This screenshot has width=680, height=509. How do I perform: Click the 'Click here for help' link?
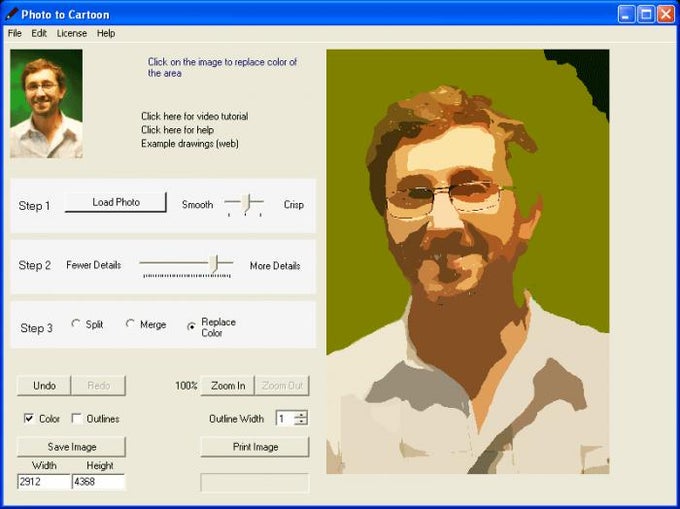[177, 130]
